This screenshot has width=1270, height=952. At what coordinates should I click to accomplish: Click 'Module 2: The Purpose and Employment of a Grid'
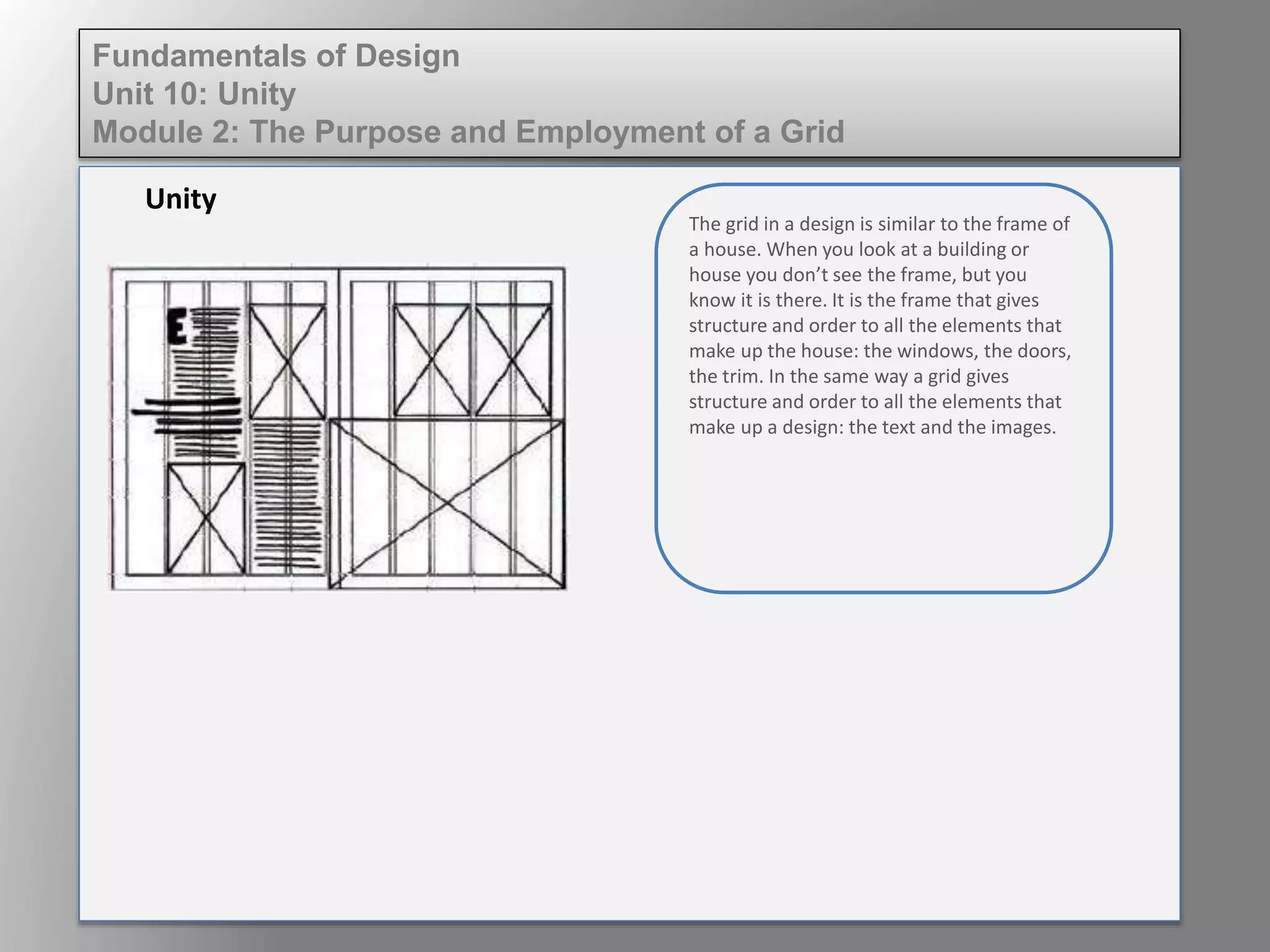click(468, 132)
